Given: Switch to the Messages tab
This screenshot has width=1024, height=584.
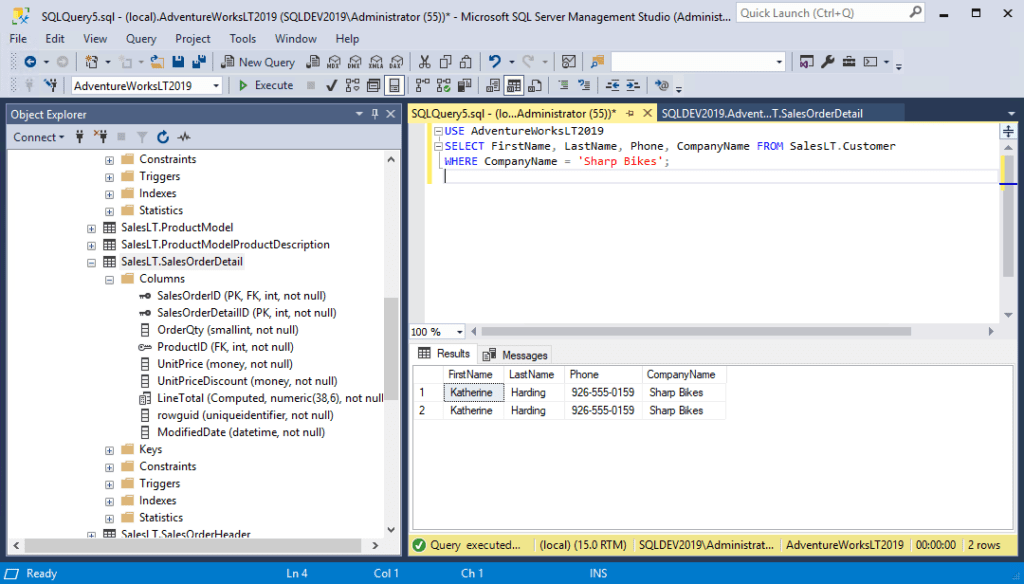Looking at the screenshot, I should pyautogui.click(x=516, y=355).
